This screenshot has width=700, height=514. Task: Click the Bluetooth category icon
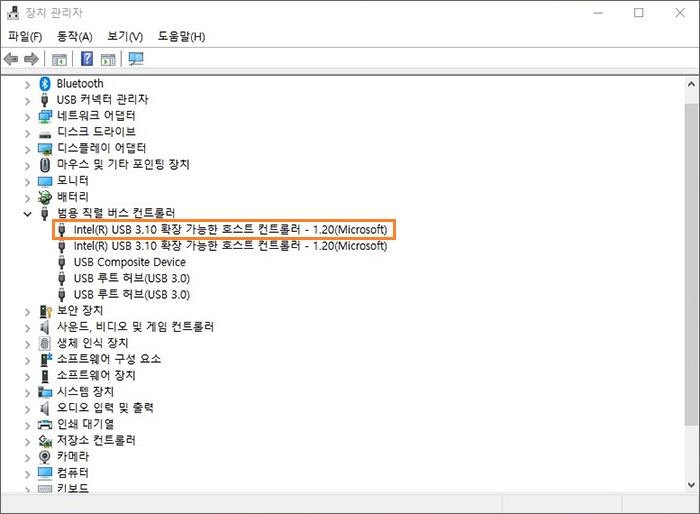click(45, 84)
